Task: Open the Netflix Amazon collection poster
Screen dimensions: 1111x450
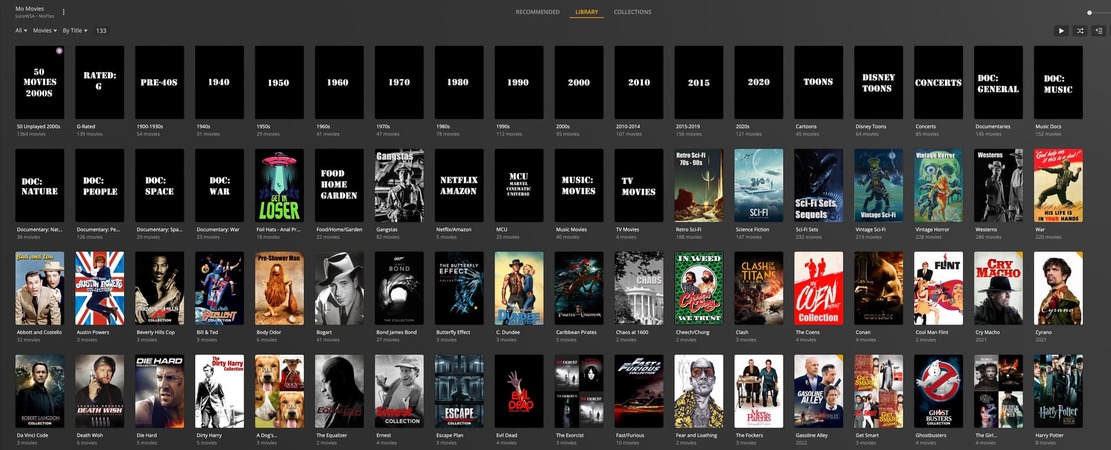Action: [458, 185]
